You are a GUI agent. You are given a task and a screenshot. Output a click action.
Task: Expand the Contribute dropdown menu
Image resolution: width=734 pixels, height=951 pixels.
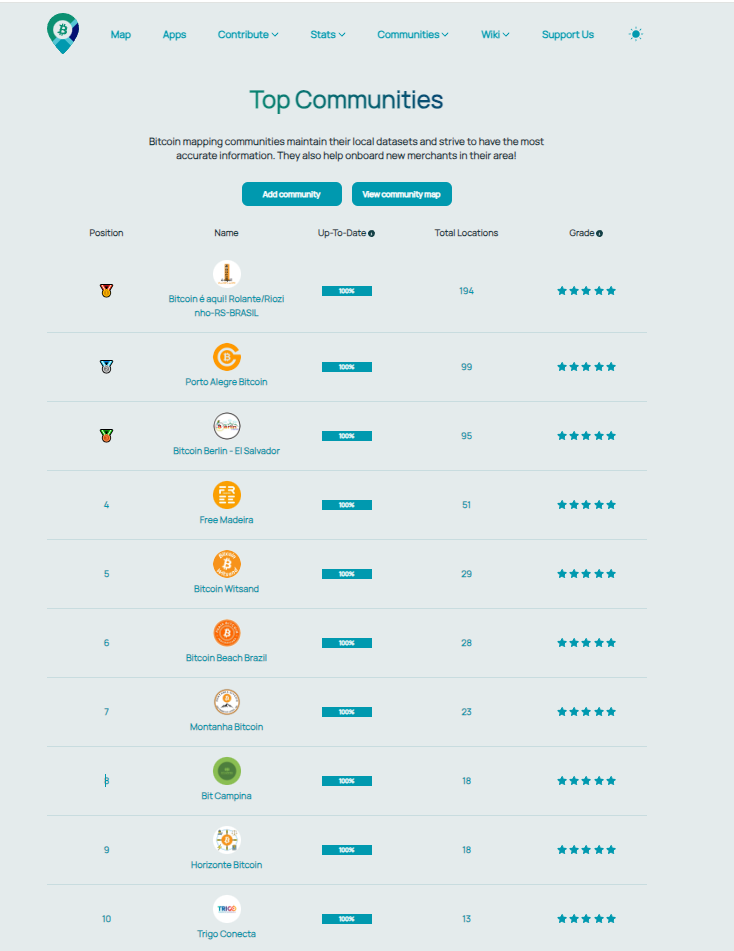pos(248,34)
